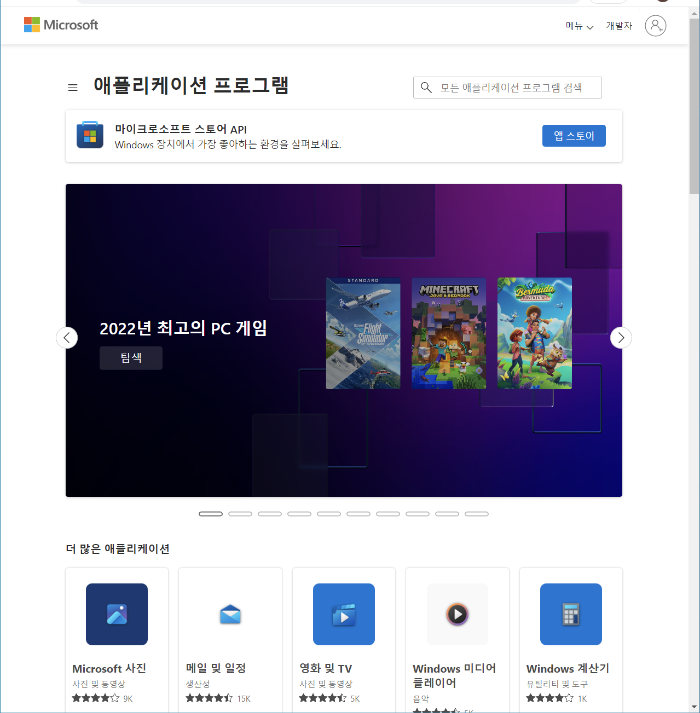
Task: Select the eighth carousel page indicator
Action: click(418, 514)
